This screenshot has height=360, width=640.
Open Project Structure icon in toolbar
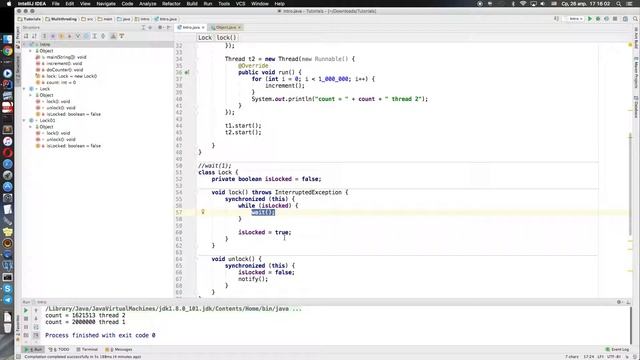[x=625, y=19]
